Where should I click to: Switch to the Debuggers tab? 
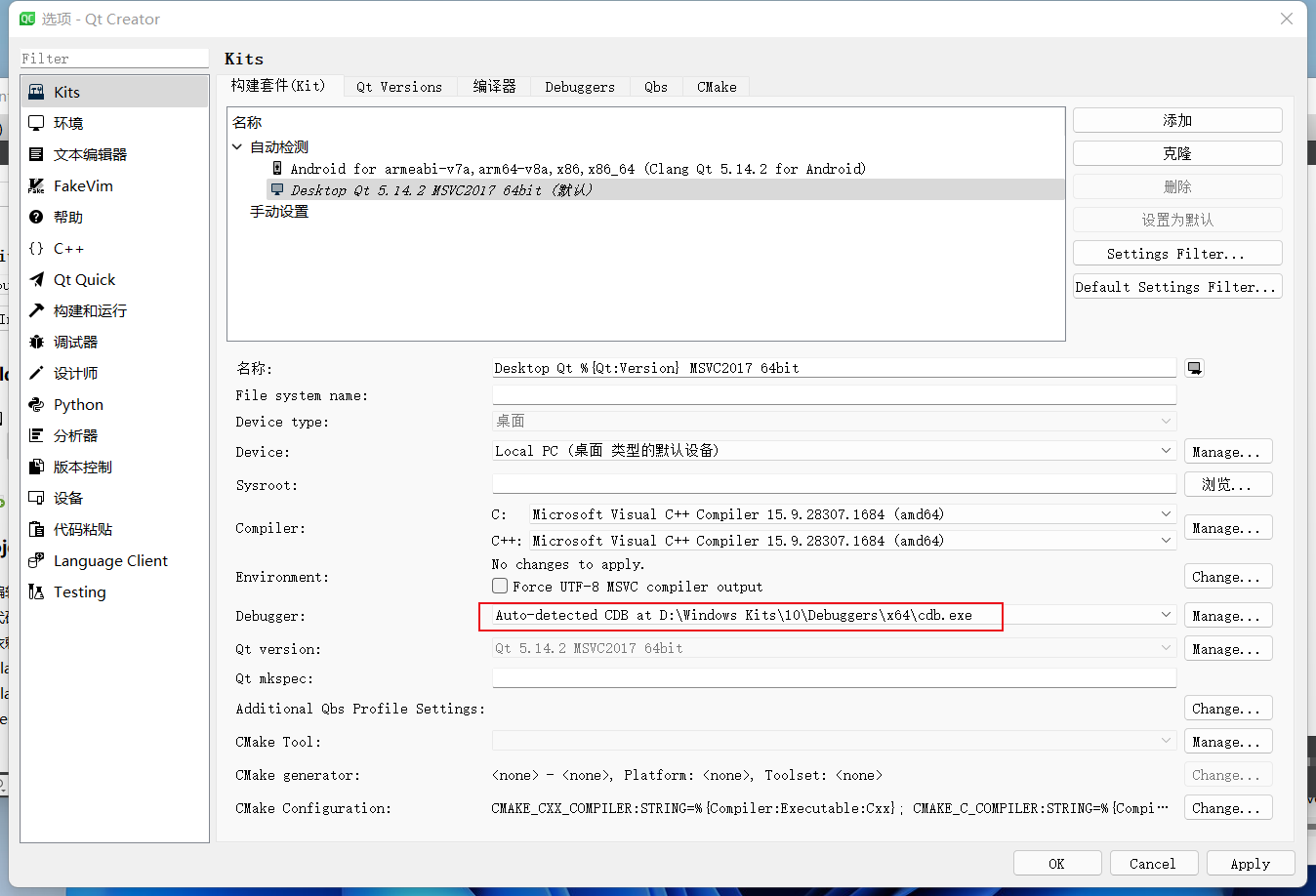580,87
